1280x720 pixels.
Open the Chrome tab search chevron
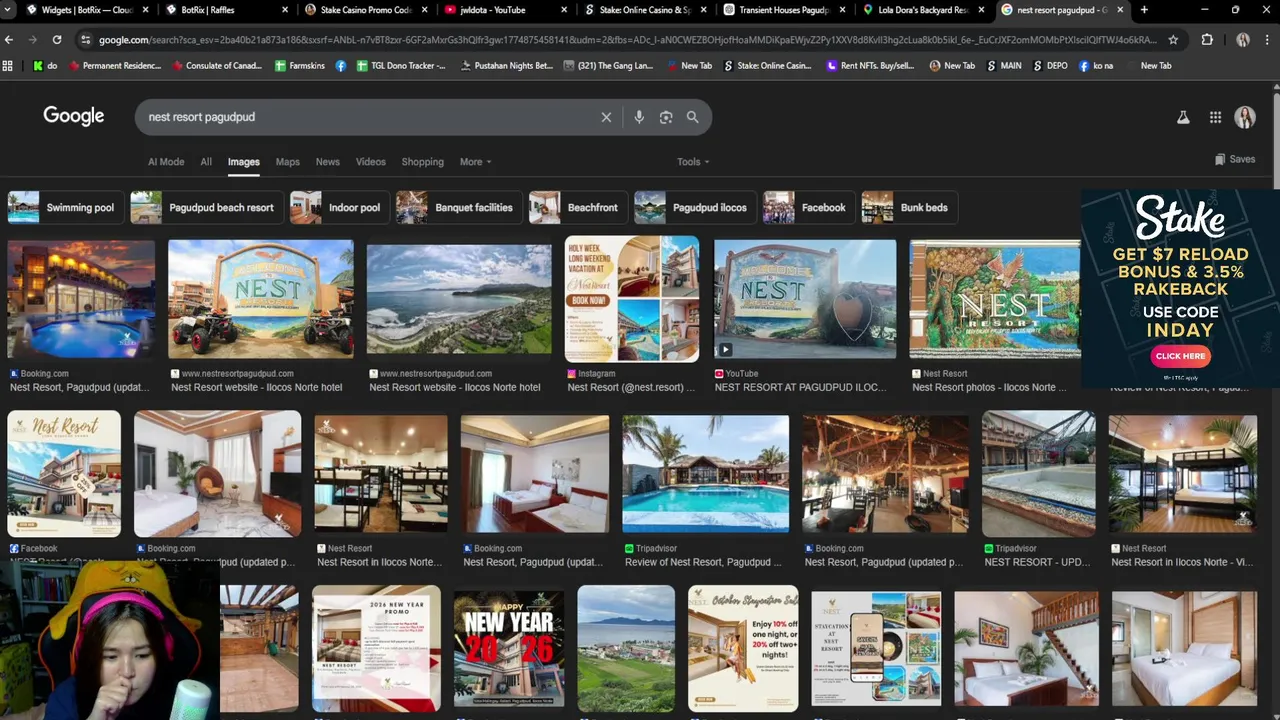pos(9,10)
